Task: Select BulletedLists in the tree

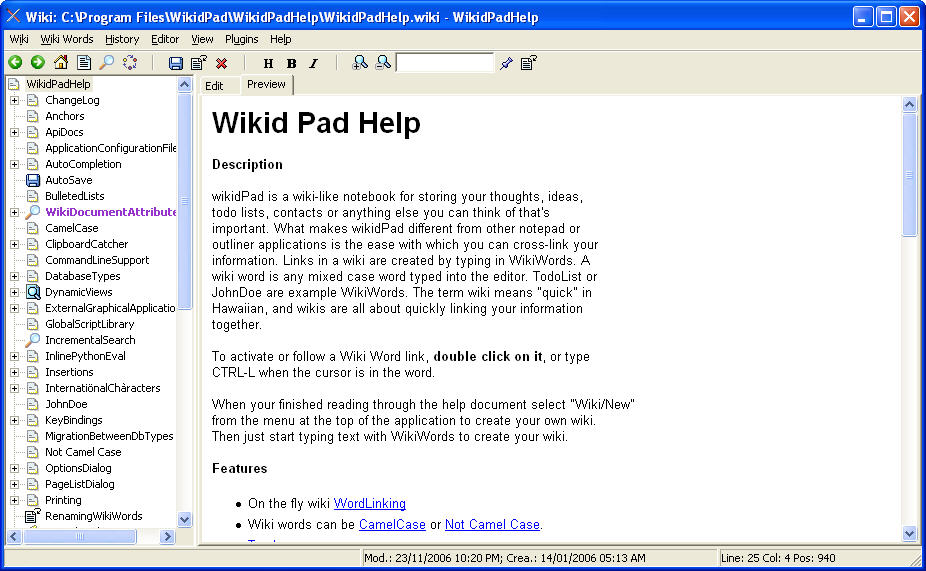Action: click(x=75, y=196)
